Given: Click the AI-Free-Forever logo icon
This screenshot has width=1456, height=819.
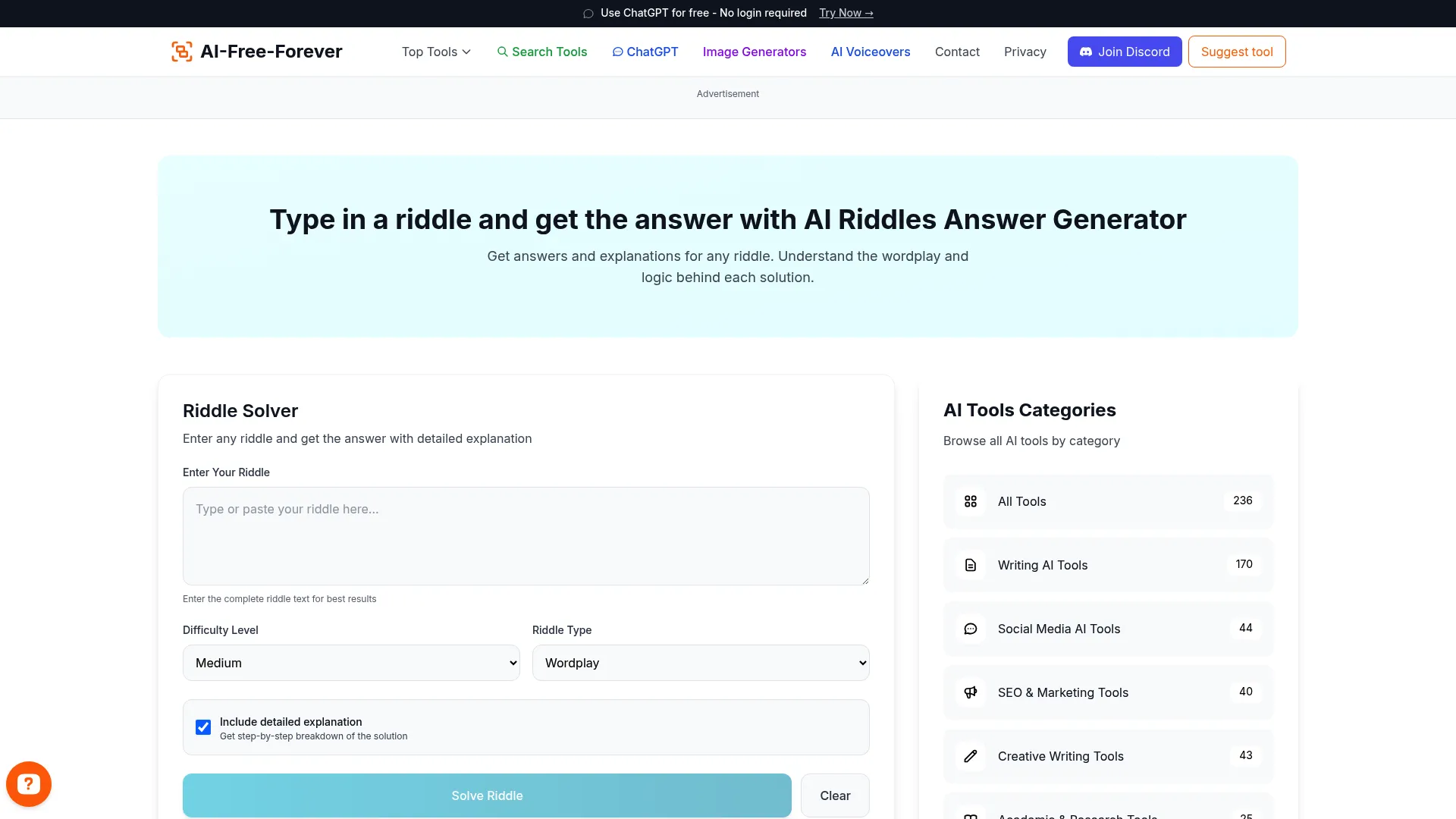Looking at the screenshot, I should coord(181,51).
